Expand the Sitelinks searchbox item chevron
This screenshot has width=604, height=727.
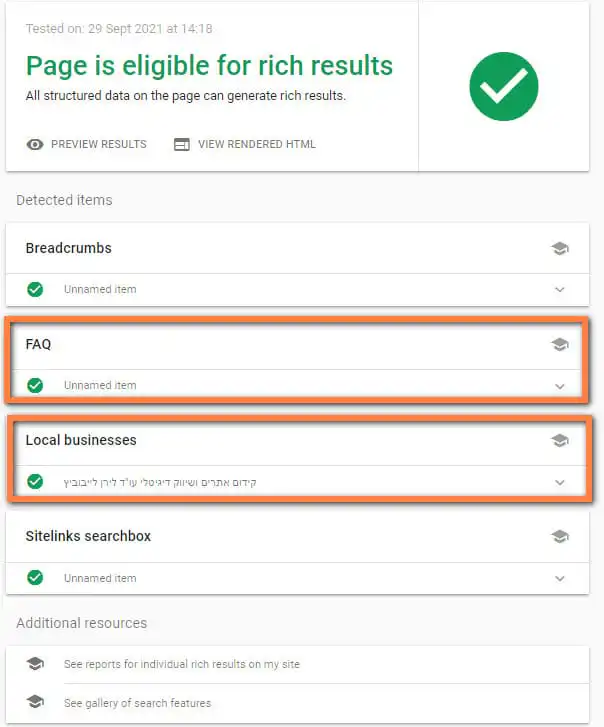point(560,578)
